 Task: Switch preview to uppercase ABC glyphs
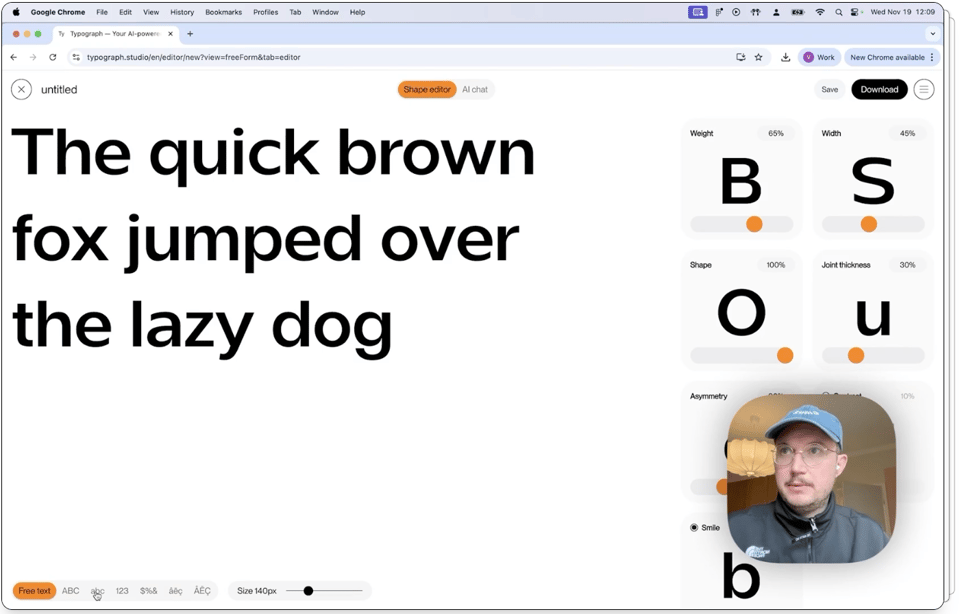pos(70,591)
